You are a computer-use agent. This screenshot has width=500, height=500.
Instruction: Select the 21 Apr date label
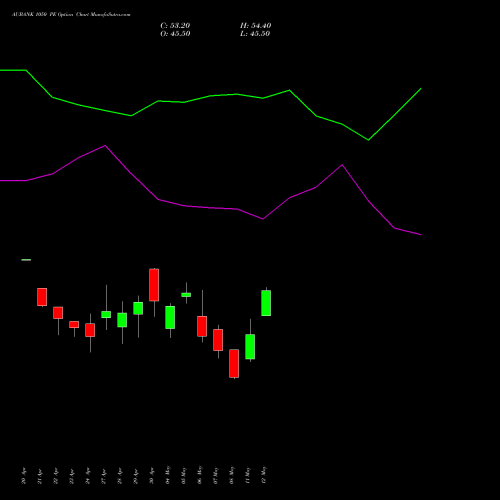[x=40, y=476]
